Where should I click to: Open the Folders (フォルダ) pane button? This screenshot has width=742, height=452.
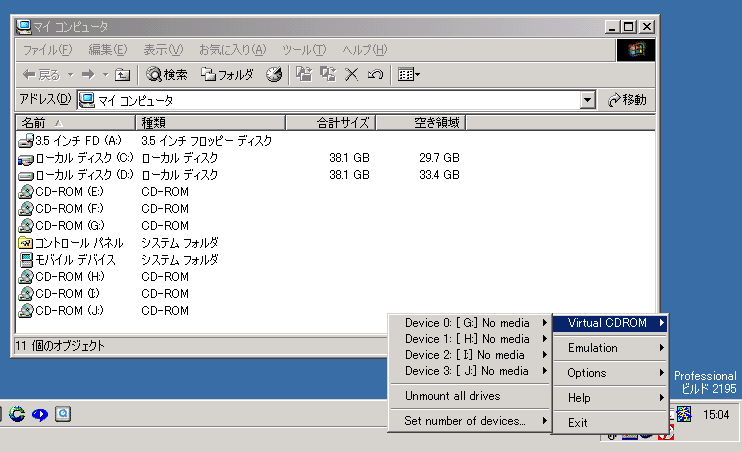click(227, 74)
